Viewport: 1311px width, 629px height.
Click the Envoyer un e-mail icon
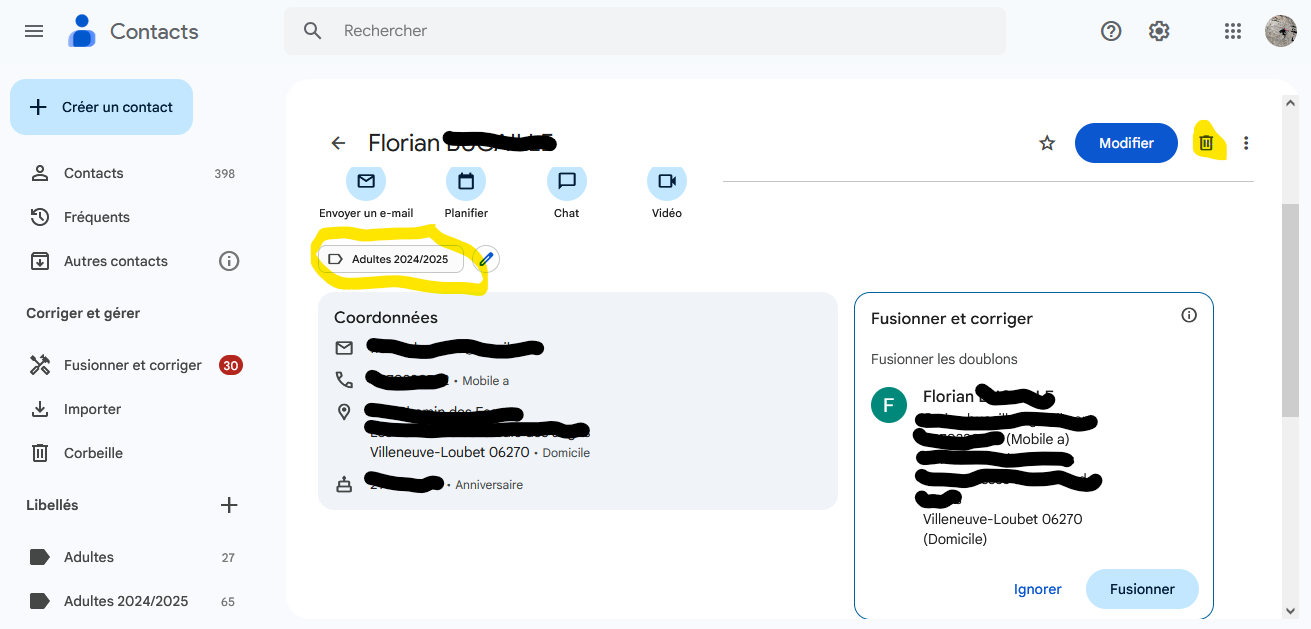coord(366,183)
